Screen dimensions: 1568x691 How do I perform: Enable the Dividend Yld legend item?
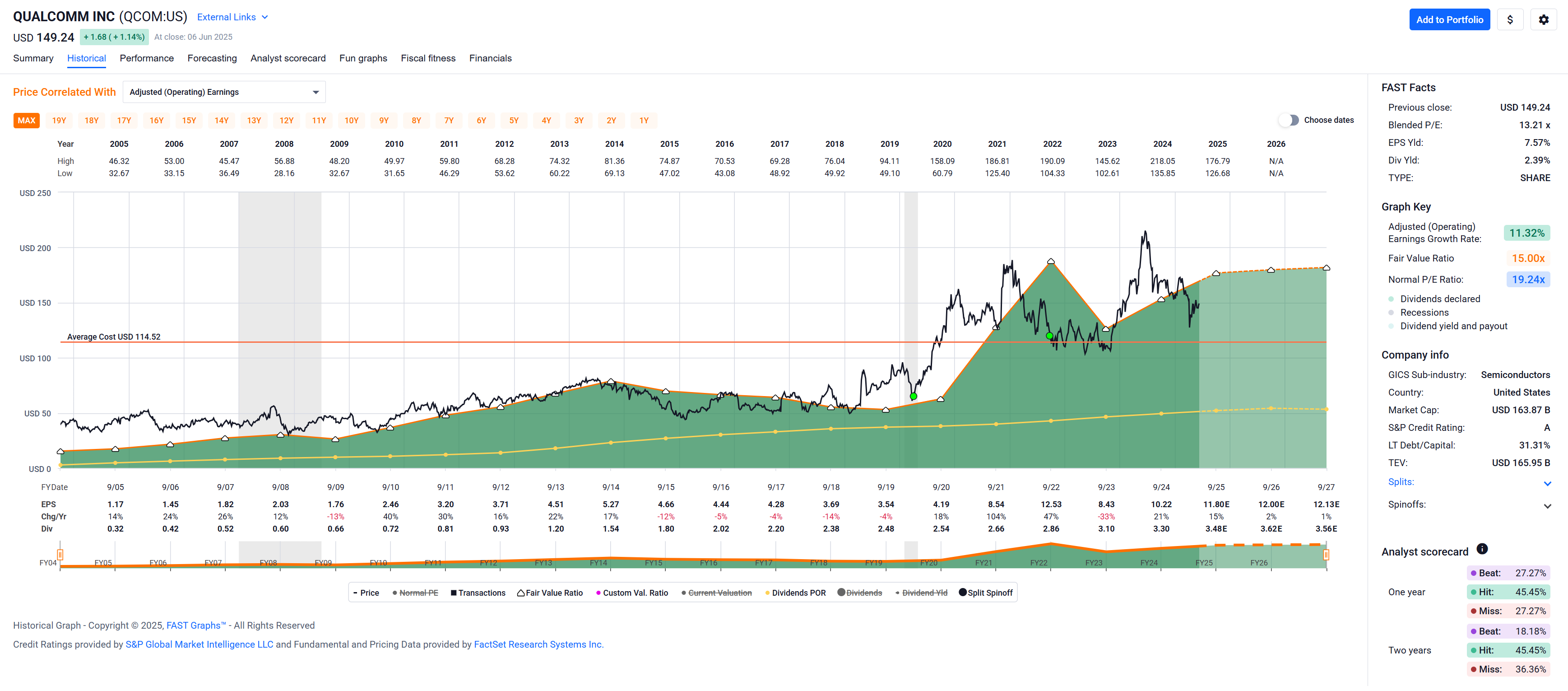pyautogui.click(x=921, y=593)
